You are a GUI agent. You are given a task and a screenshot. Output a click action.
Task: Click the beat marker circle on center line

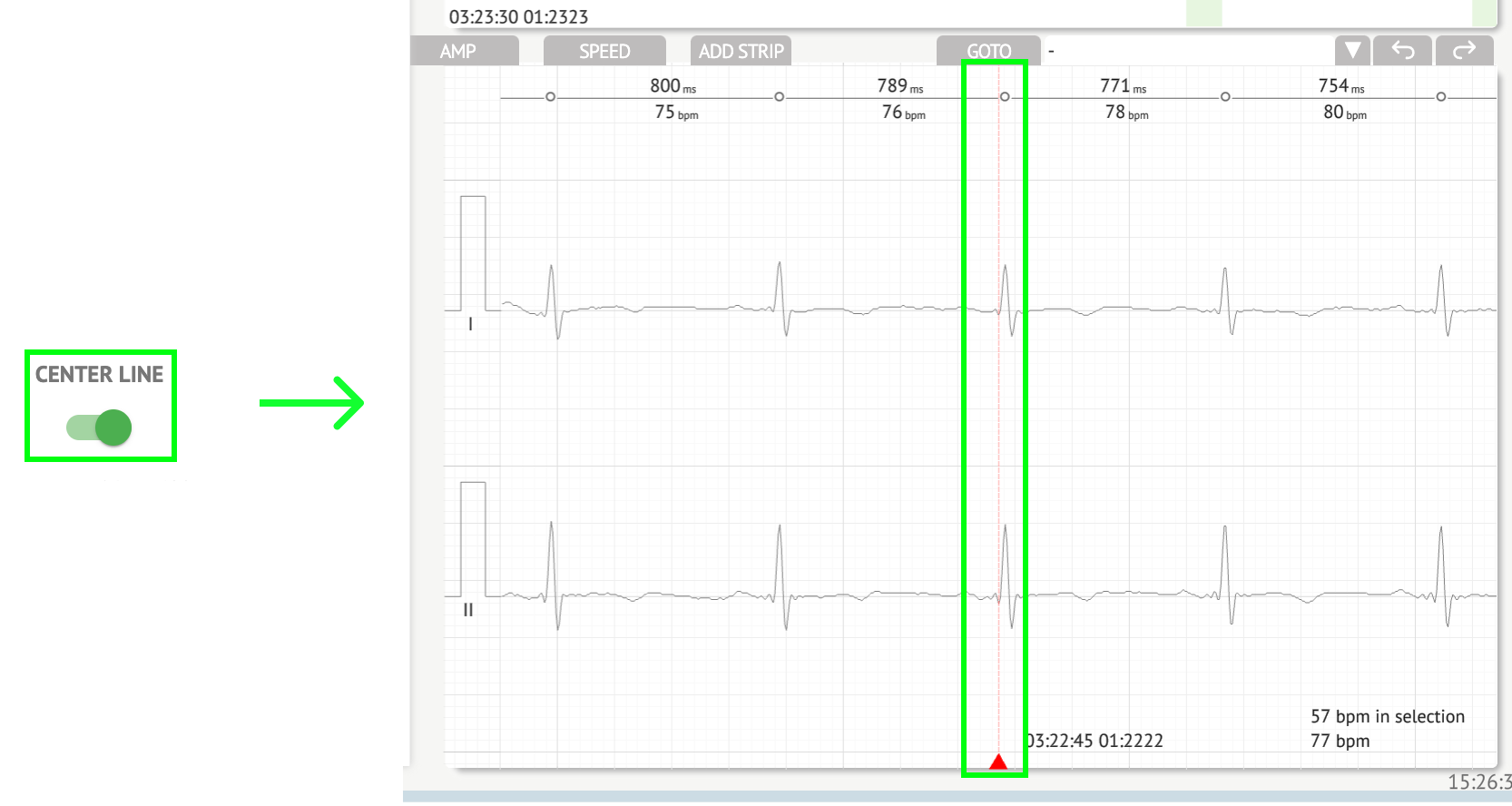tap(1005, 97)
